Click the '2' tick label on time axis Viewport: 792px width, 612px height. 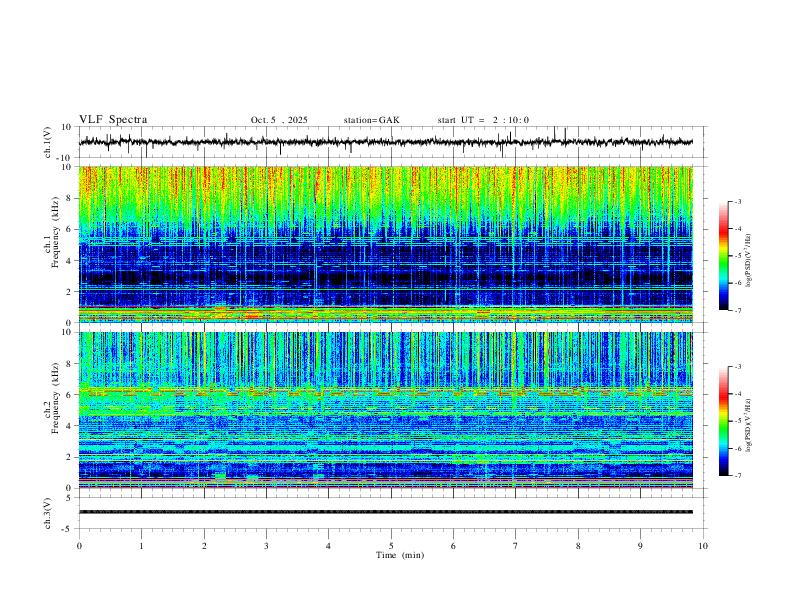[204, 546]
